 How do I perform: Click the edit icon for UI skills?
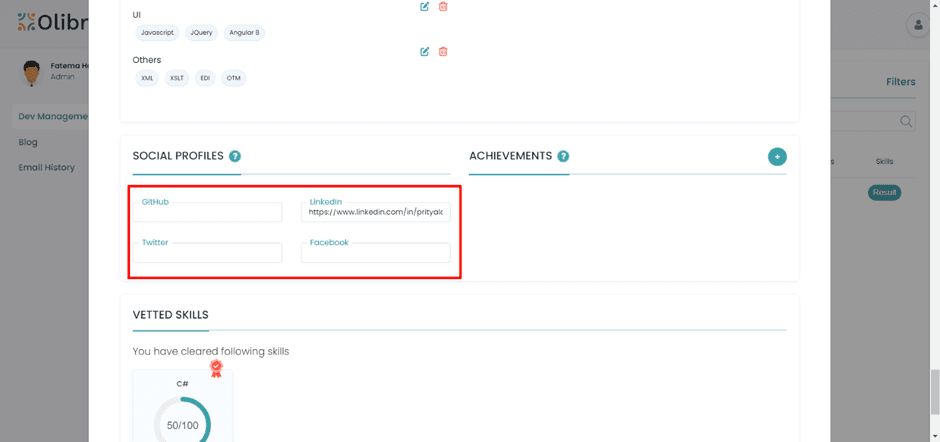pos(425,7)
